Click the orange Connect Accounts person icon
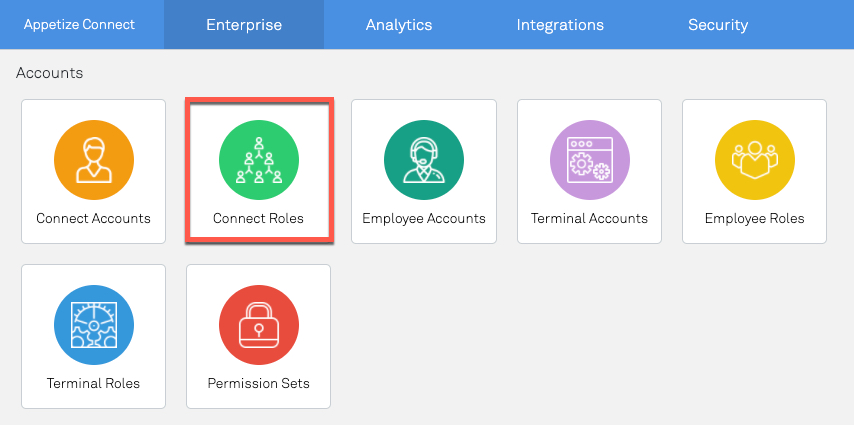This screenshot has height=425, width=854. 94,160
